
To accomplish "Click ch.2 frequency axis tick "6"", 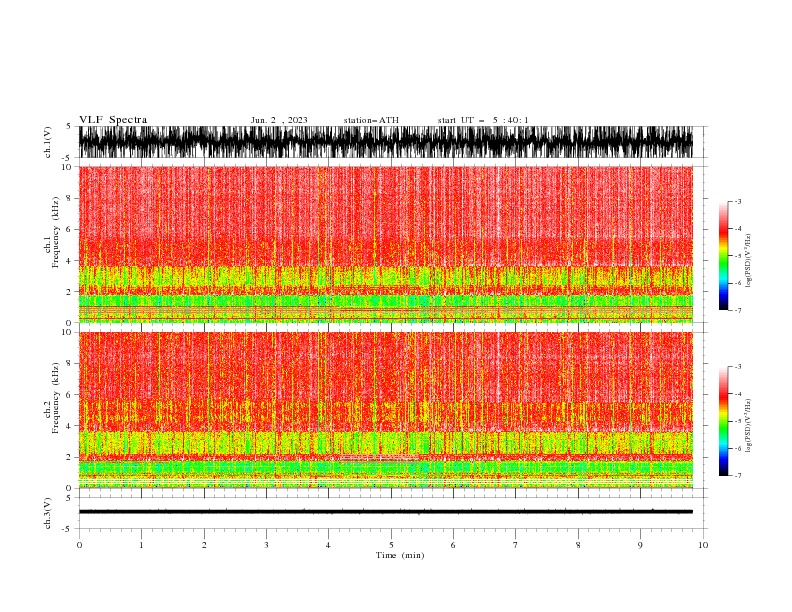I will pyautogui.click(x=69, y=394).
